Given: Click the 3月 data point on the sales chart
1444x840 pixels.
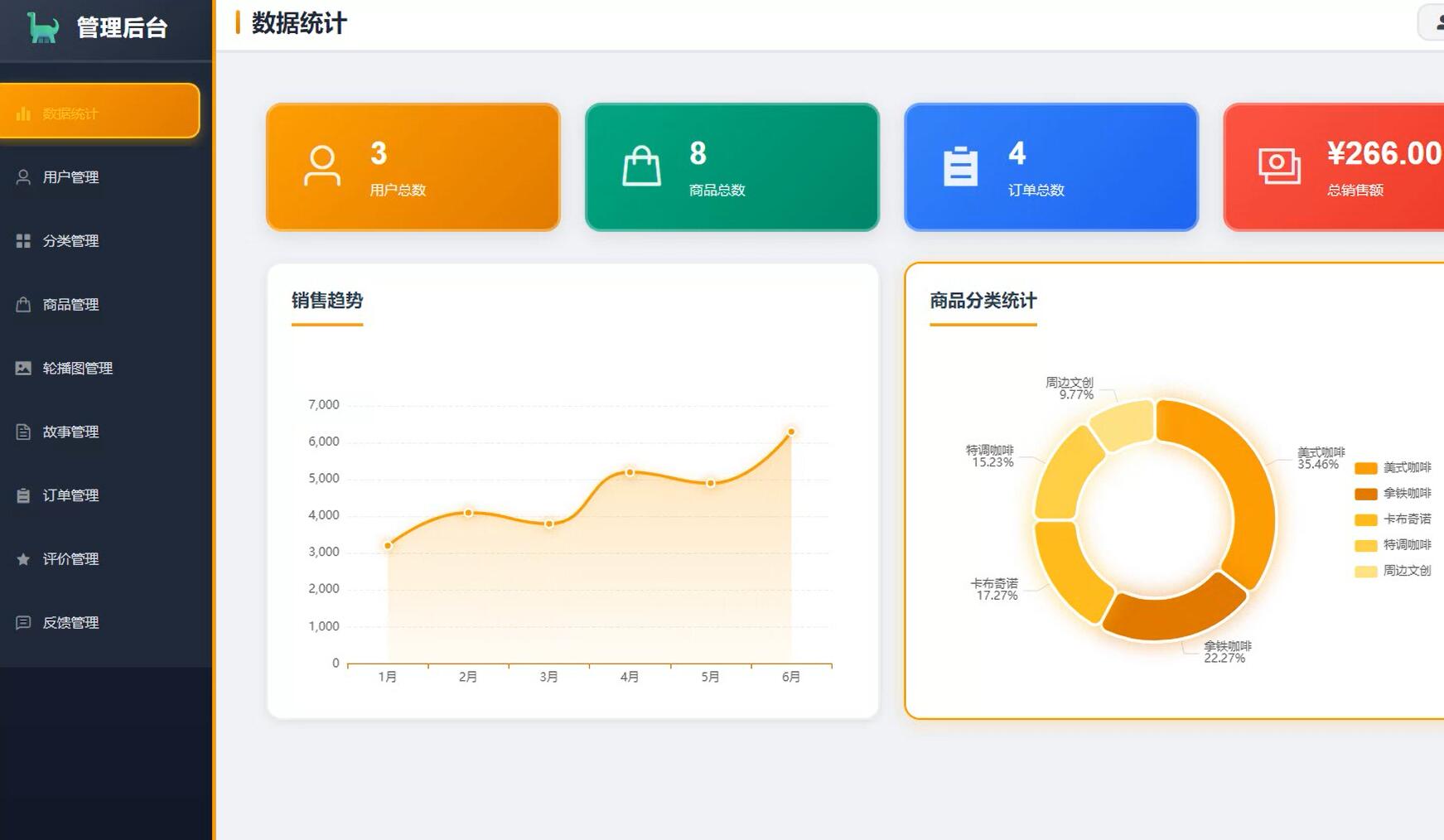Looking at the screenshot, I should (548, 524).
